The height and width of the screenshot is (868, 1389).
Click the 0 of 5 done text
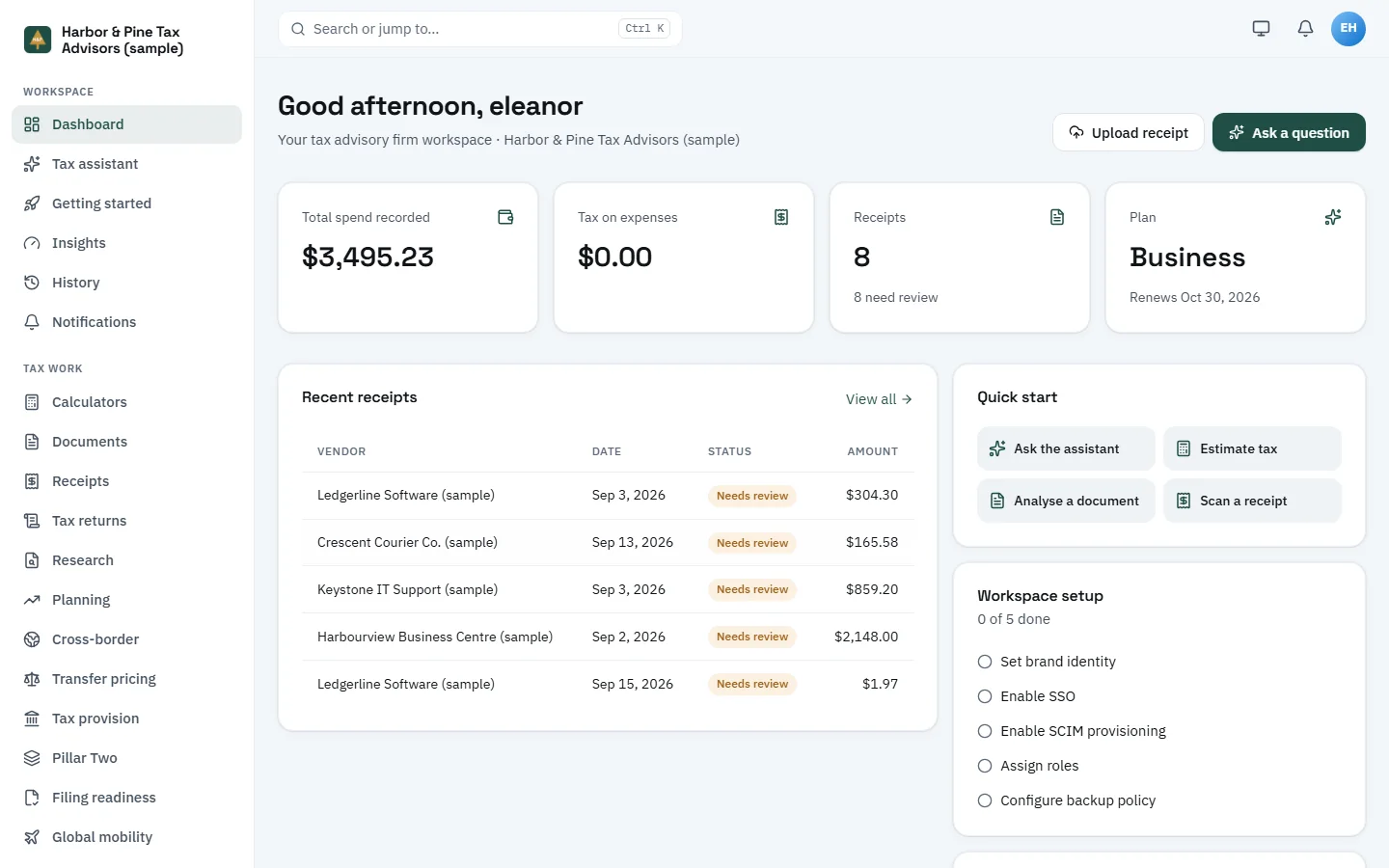point(1014,619)
